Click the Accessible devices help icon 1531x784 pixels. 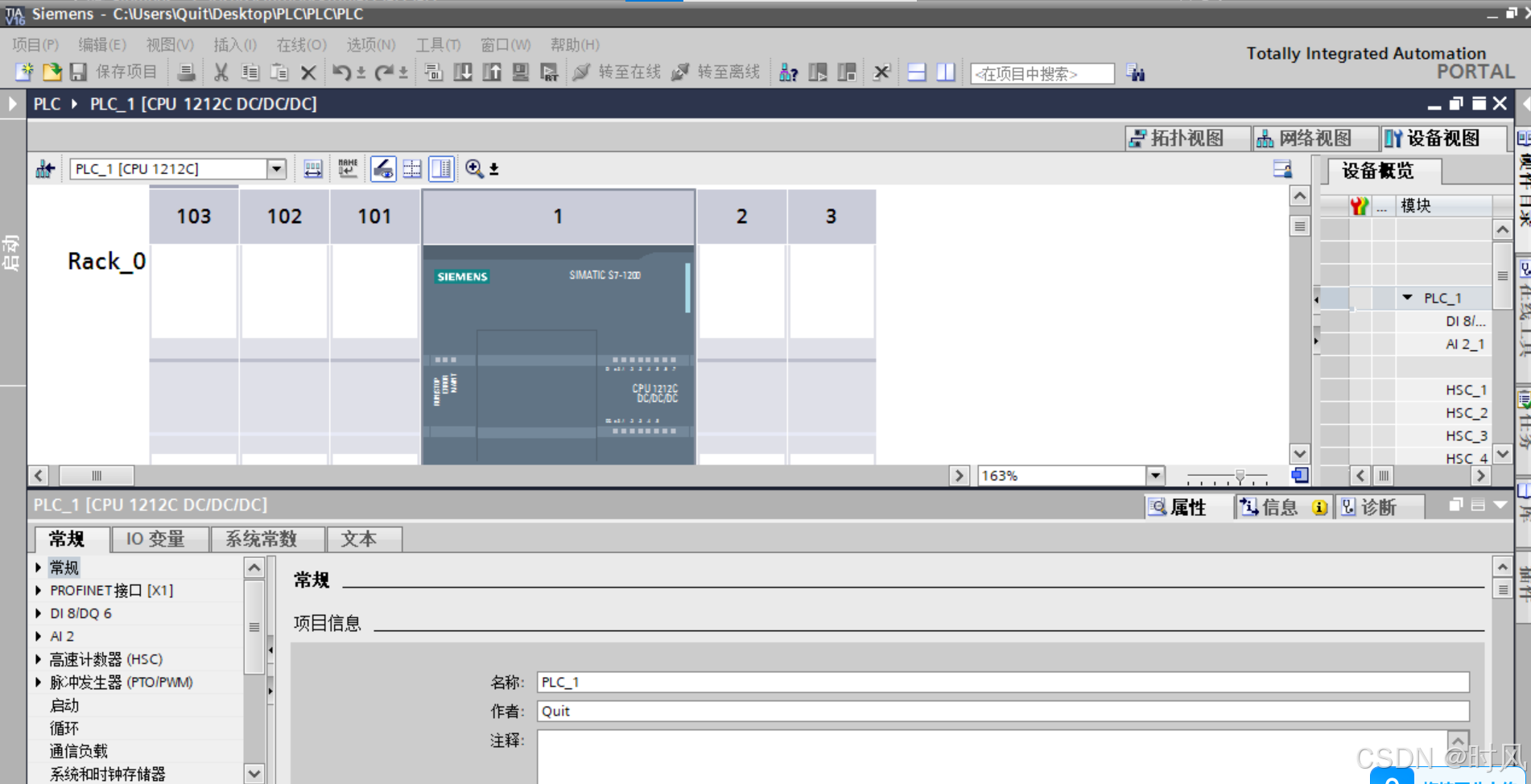[x=789, y=72]
